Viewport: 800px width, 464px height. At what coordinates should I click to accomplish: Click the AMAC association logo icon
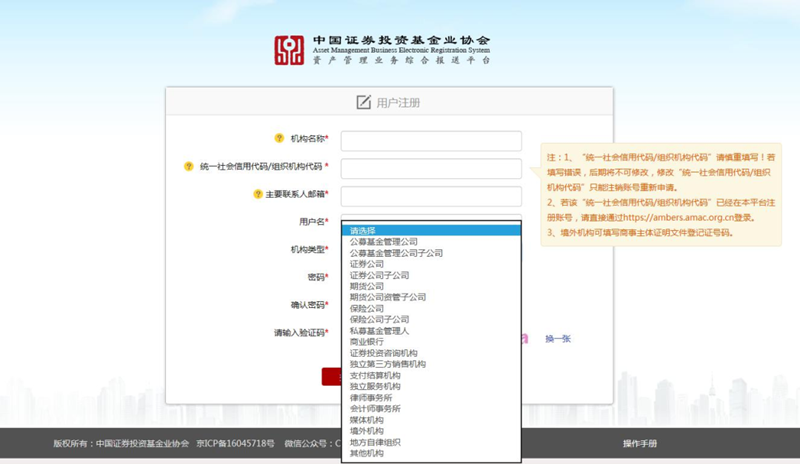tap(289, 50)
